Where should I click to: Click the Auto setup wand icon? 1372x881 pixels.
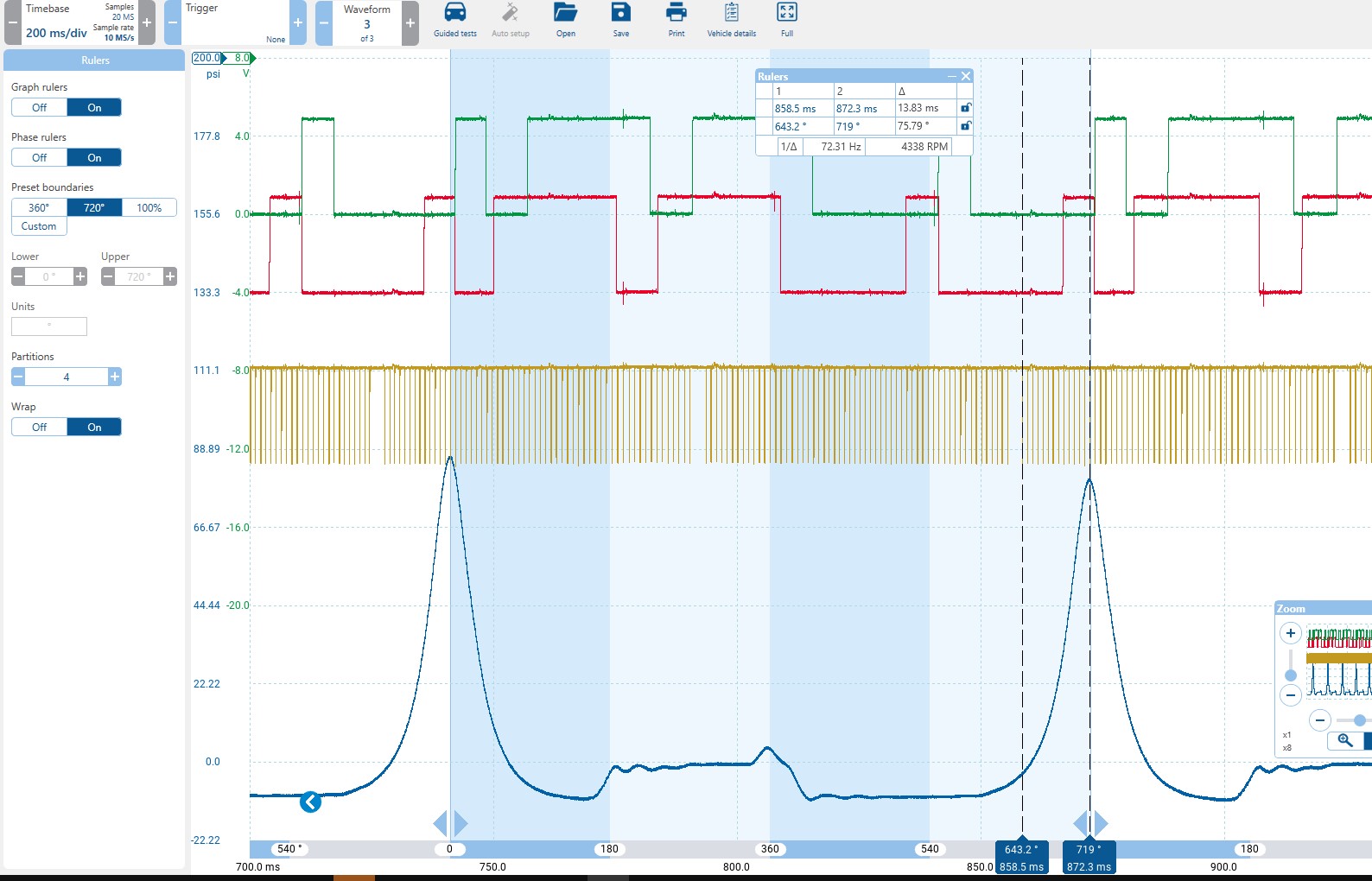coord(510,13)
